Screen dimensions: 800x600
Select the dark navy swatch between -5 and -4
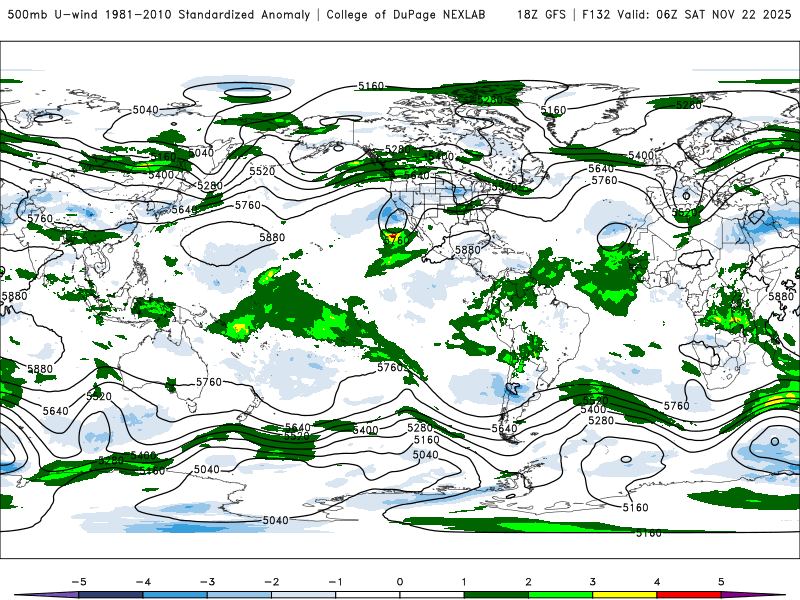(111, 595)
